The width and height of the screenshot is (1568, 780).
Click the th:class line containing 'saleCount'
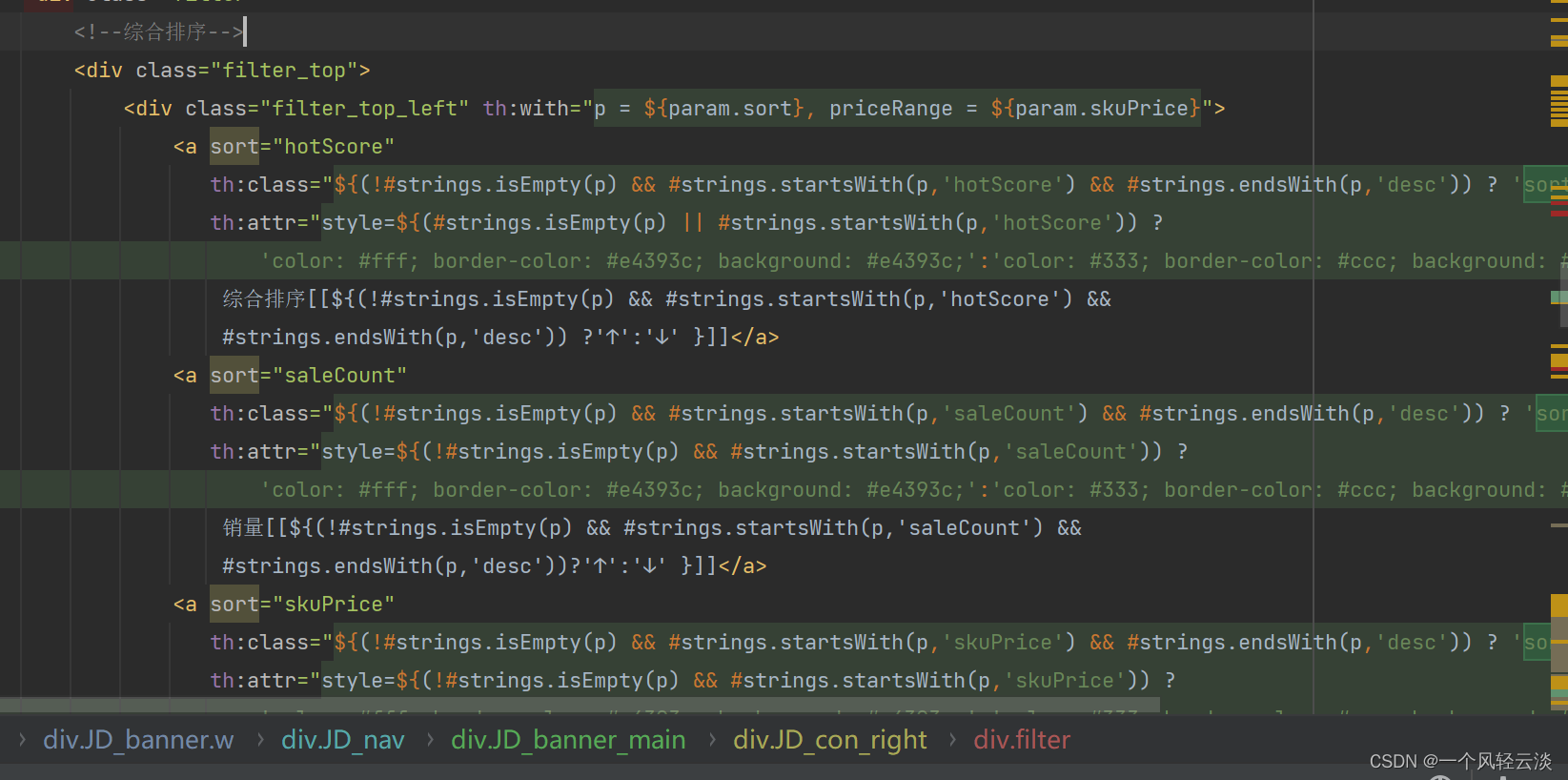click(x=888, y=414)
